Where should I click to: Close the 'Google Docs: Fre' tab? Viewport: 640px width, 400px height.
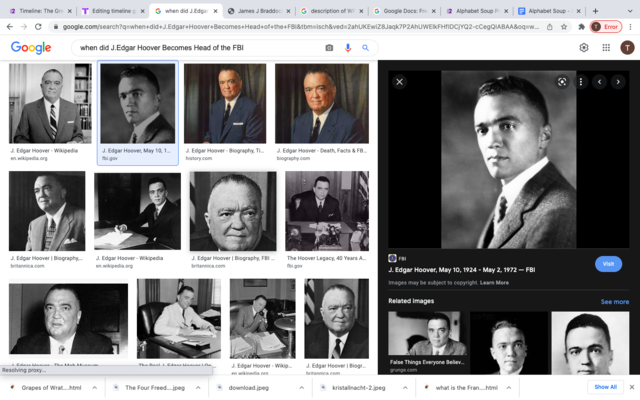[433, 11]
